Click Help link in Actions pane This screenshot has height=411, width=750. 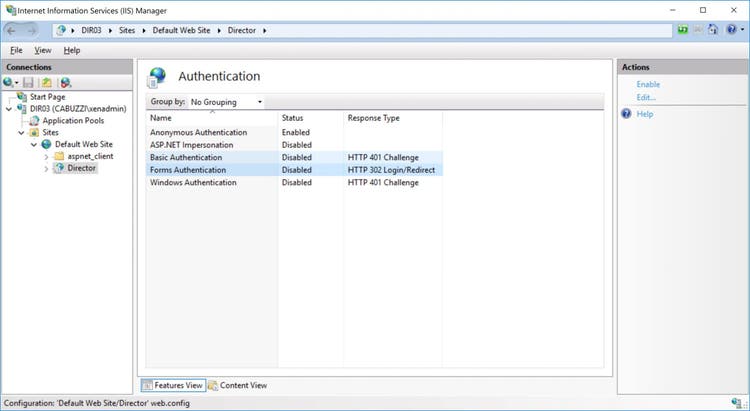645,114
